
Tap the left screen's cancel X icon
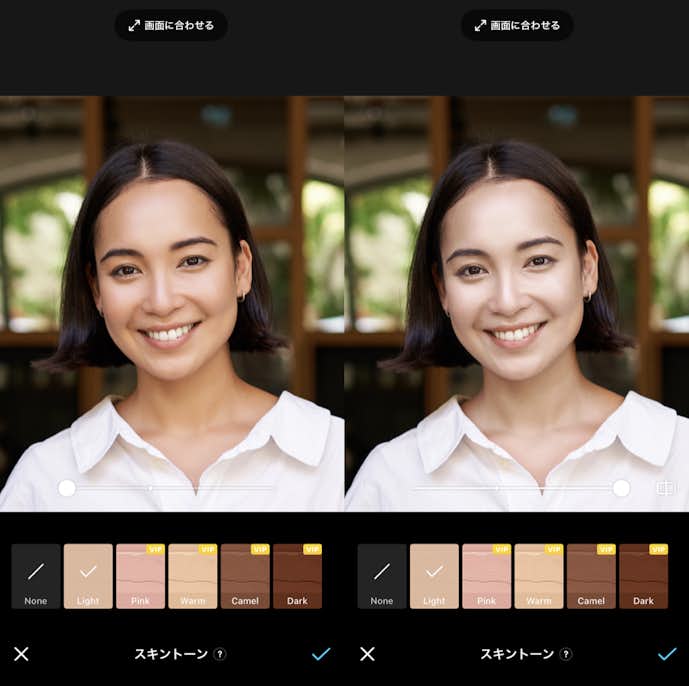coord(21,654)
